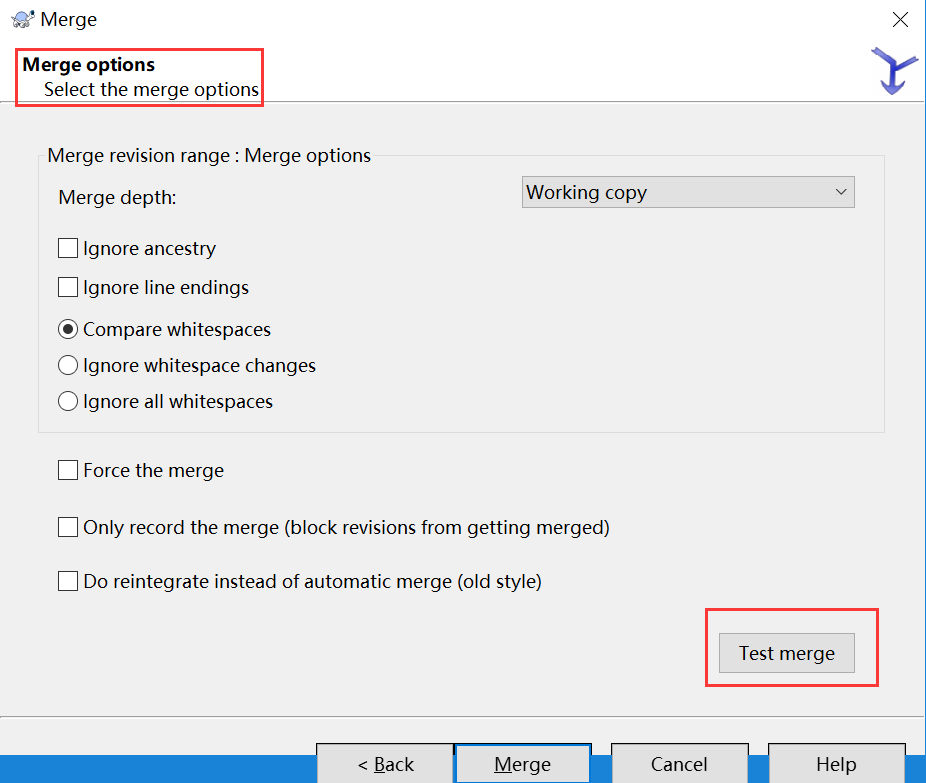This screenshot has width=926, height=783.
Task: Enable the Ignore ancestry checkbox
Action: coord(68,249)
